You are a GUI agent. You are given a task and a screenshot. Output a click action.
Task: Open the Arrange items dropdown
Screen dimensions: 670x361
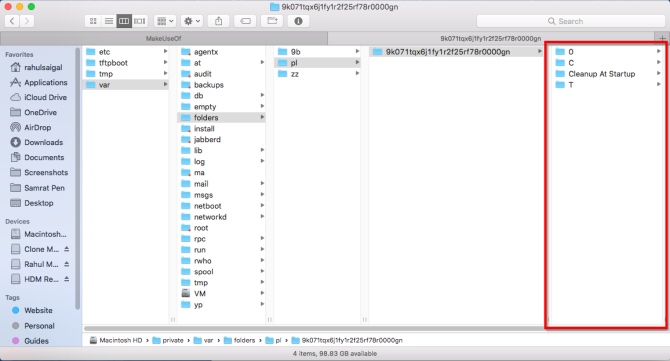pyautogui.click(x=165, y=21)
